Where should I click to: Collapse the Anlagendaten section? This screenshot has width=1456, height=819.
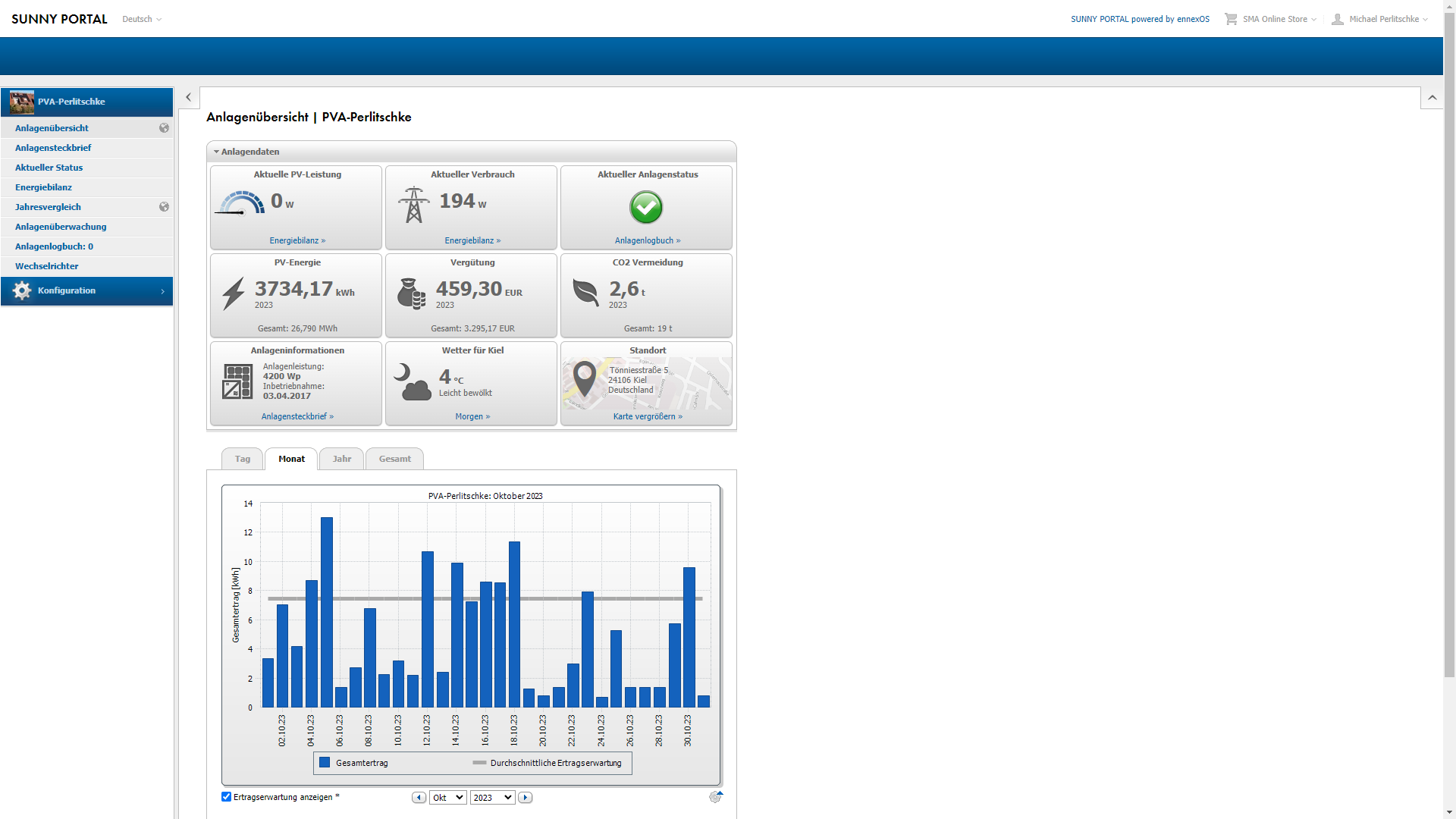(246, 152)
